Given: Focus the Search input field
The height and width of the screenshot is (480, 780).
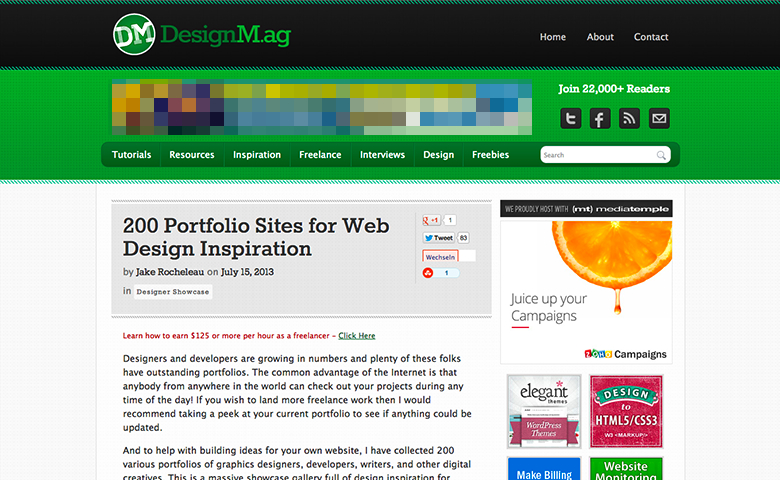Looking at the screenshot, I should pos(597,155).
